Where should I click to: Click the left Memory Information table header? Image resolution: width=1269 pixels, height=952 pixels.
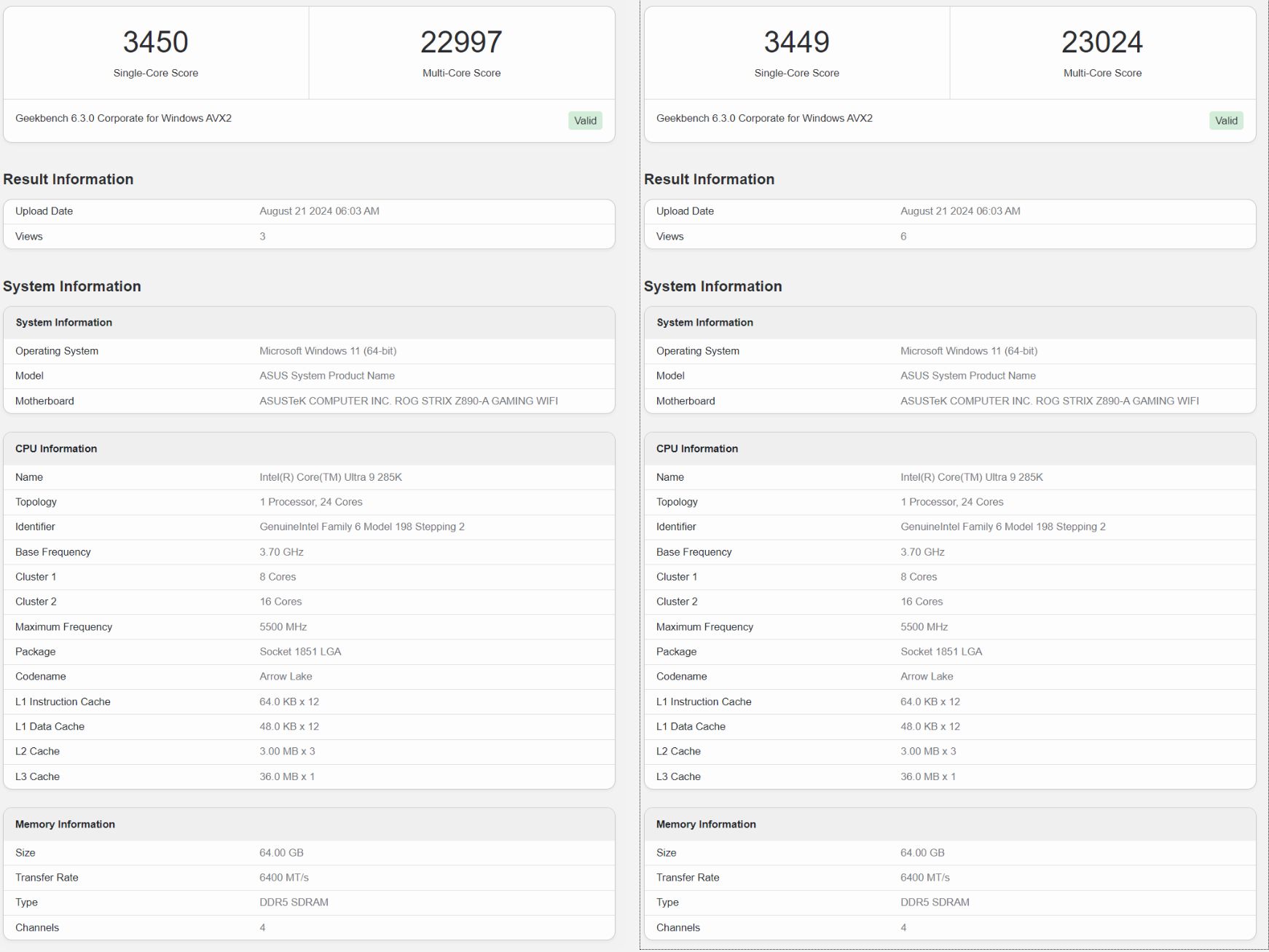click(309, 825)
